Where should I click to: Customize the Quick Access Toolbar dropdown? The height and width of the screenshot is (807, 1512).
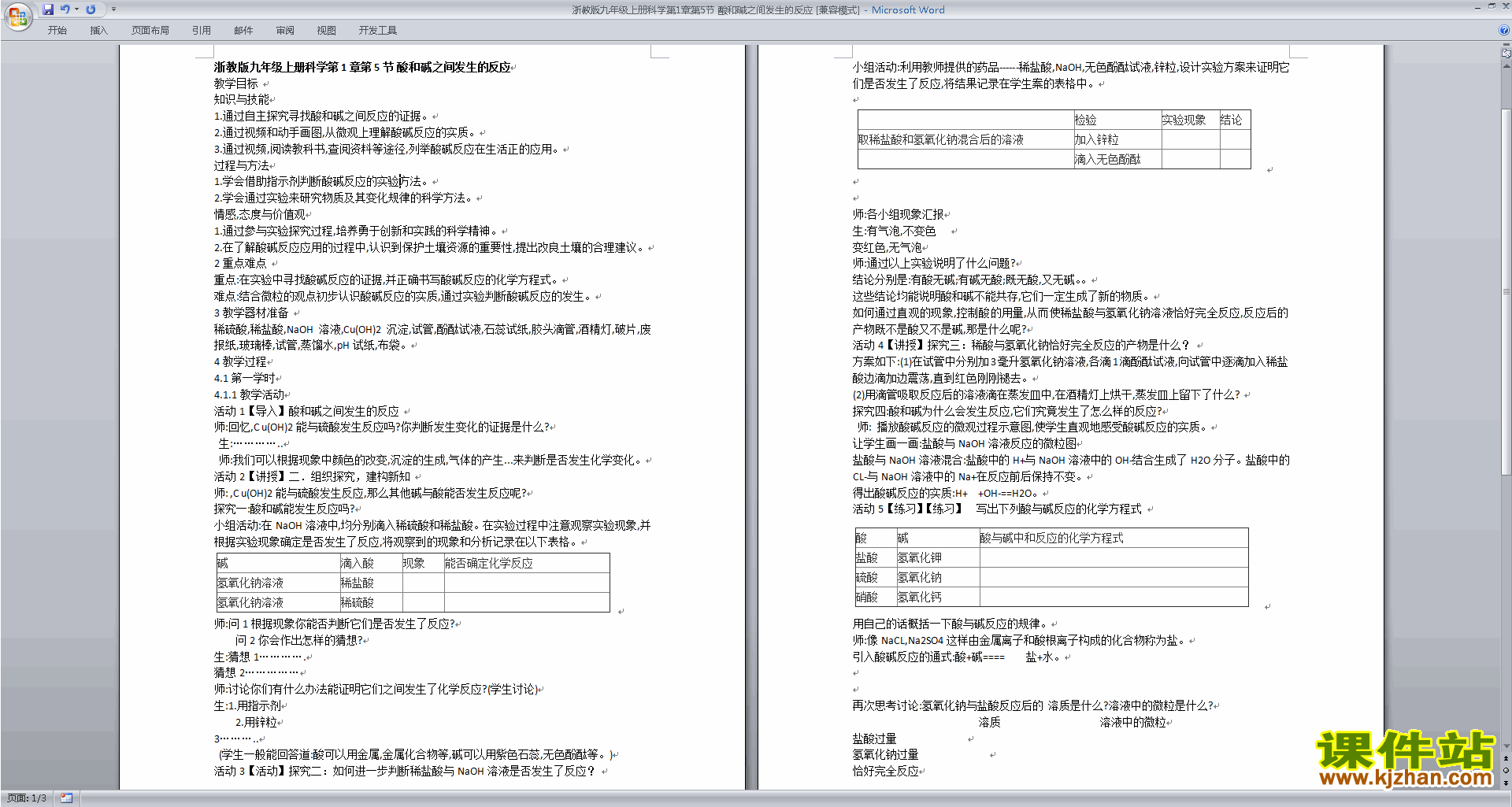[113, 9]
